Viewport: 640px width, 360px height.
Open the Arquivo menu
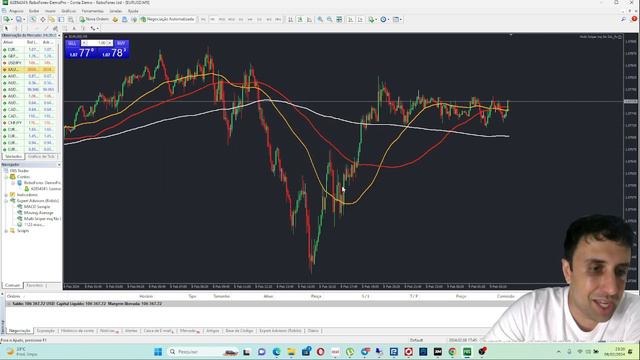pos(16,11)
